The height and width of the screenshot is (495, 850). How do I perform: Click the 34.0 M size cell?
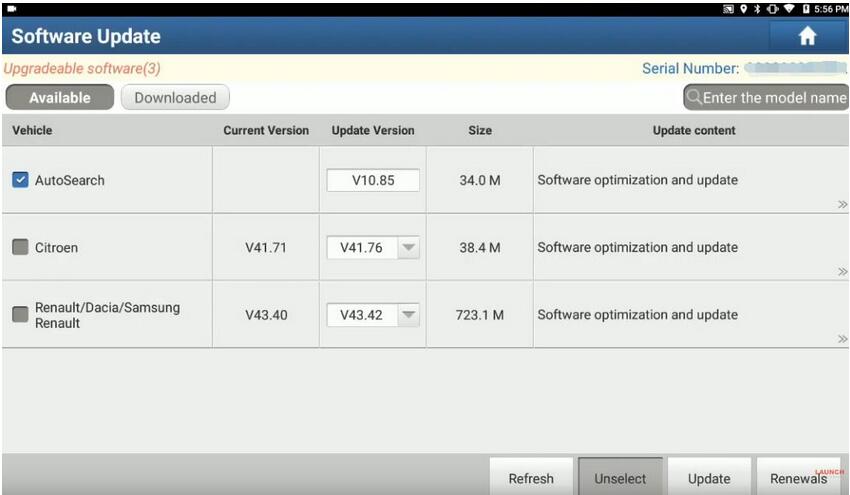click(x=480, y=181)
